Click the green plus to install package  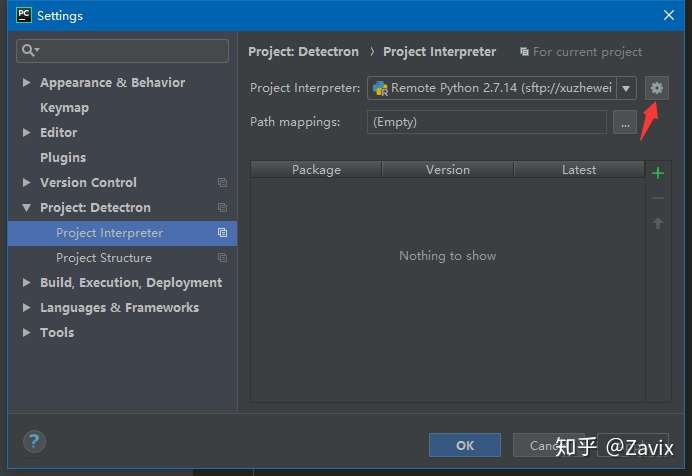coord(658,173)
